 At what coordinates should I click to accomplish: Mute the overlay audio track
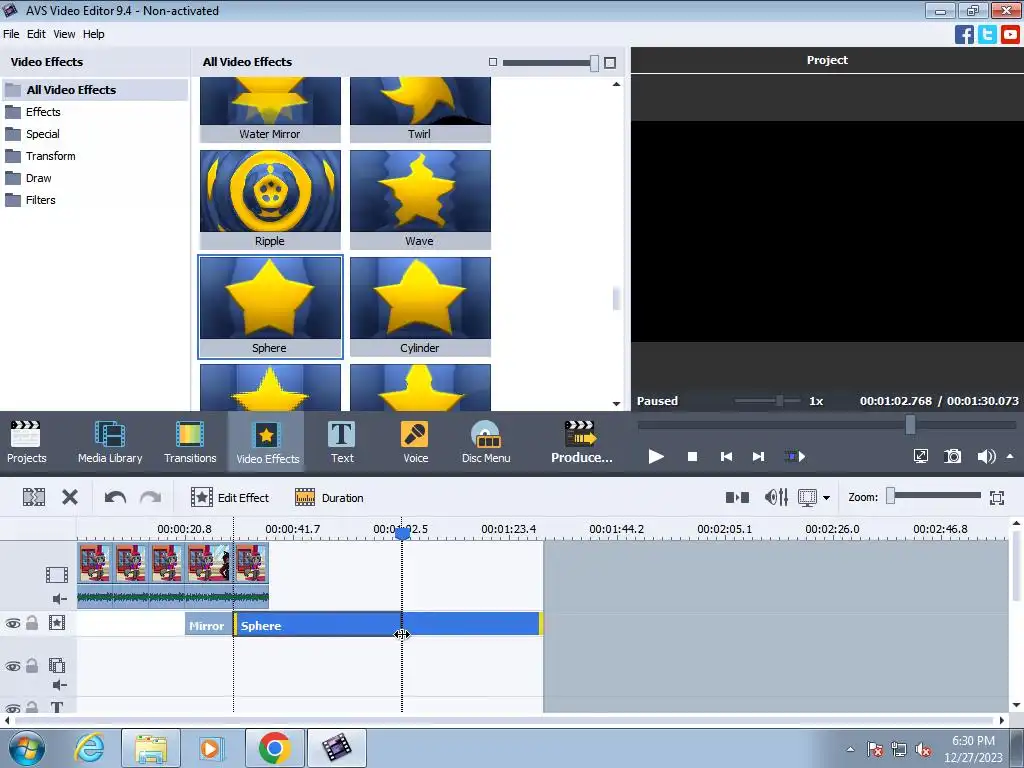[x=59, y=684]
